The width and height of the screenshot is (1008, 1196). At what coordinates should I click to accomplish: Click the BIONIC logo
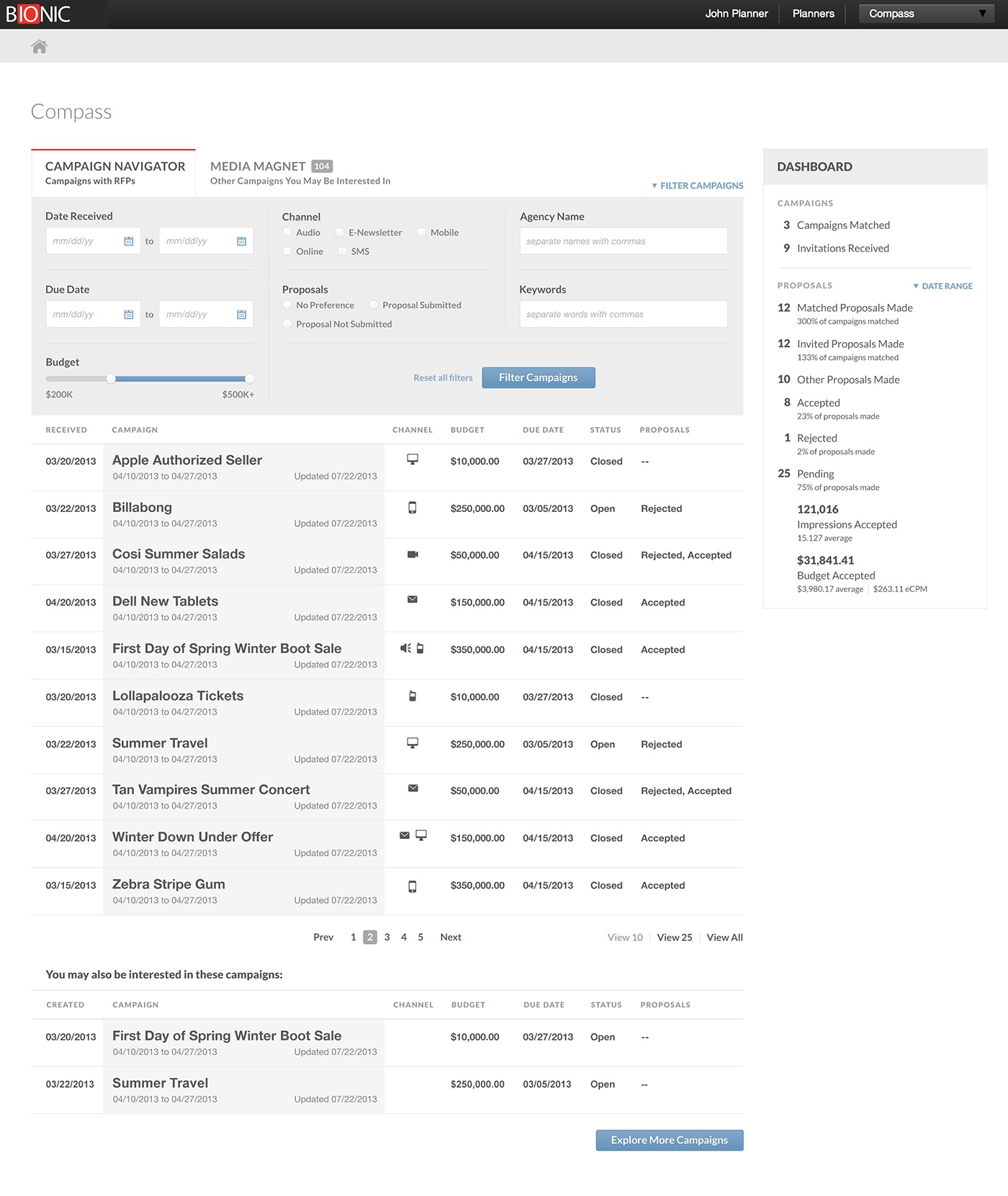38,14
